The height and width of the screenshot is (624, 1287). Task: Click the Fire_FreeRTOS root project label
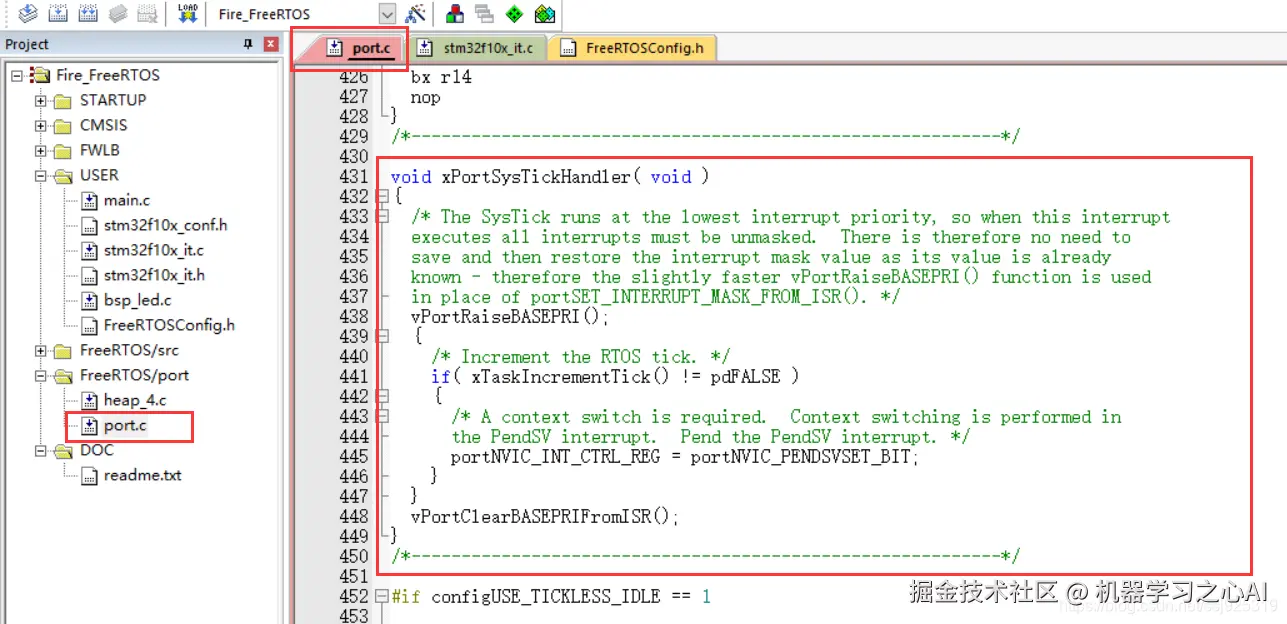(108, 75)
